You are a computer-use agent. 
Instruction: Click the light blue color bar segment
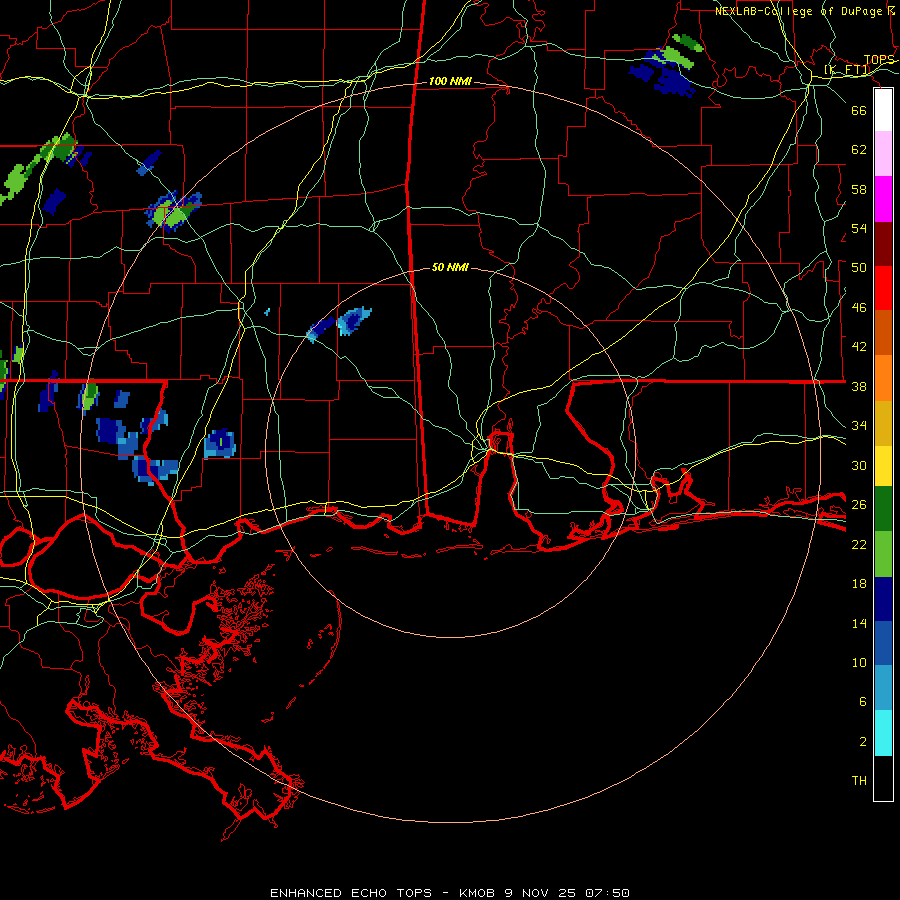pos(883,688)
